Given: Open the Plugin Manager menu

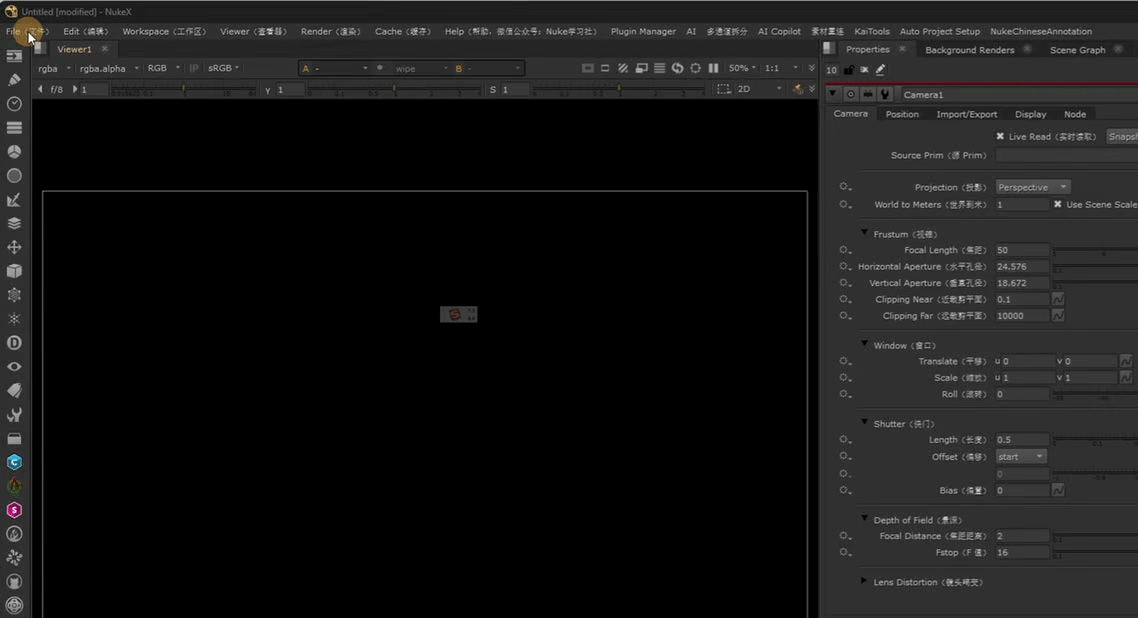Looking at the screenshot, I should tap(642, 31).
